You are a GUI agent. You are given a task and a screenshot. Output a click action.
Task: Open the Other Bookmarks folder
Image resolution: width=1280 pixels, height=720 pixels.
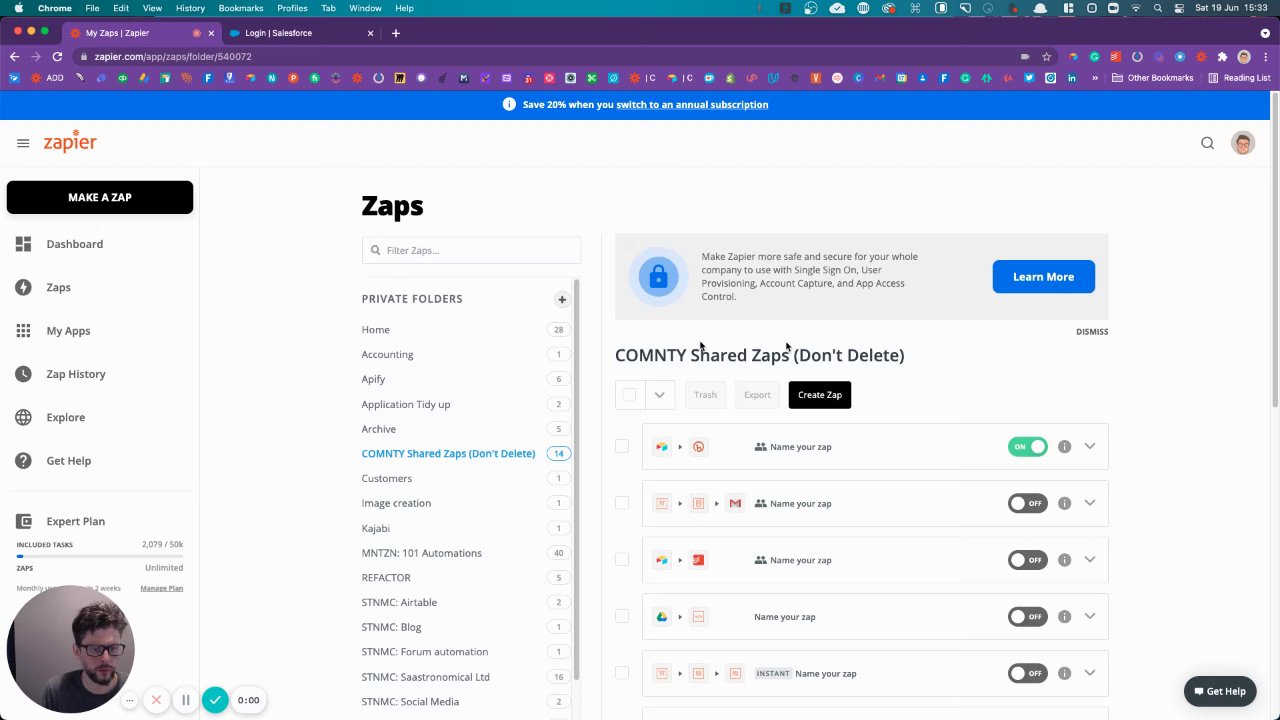point(1152,78)
